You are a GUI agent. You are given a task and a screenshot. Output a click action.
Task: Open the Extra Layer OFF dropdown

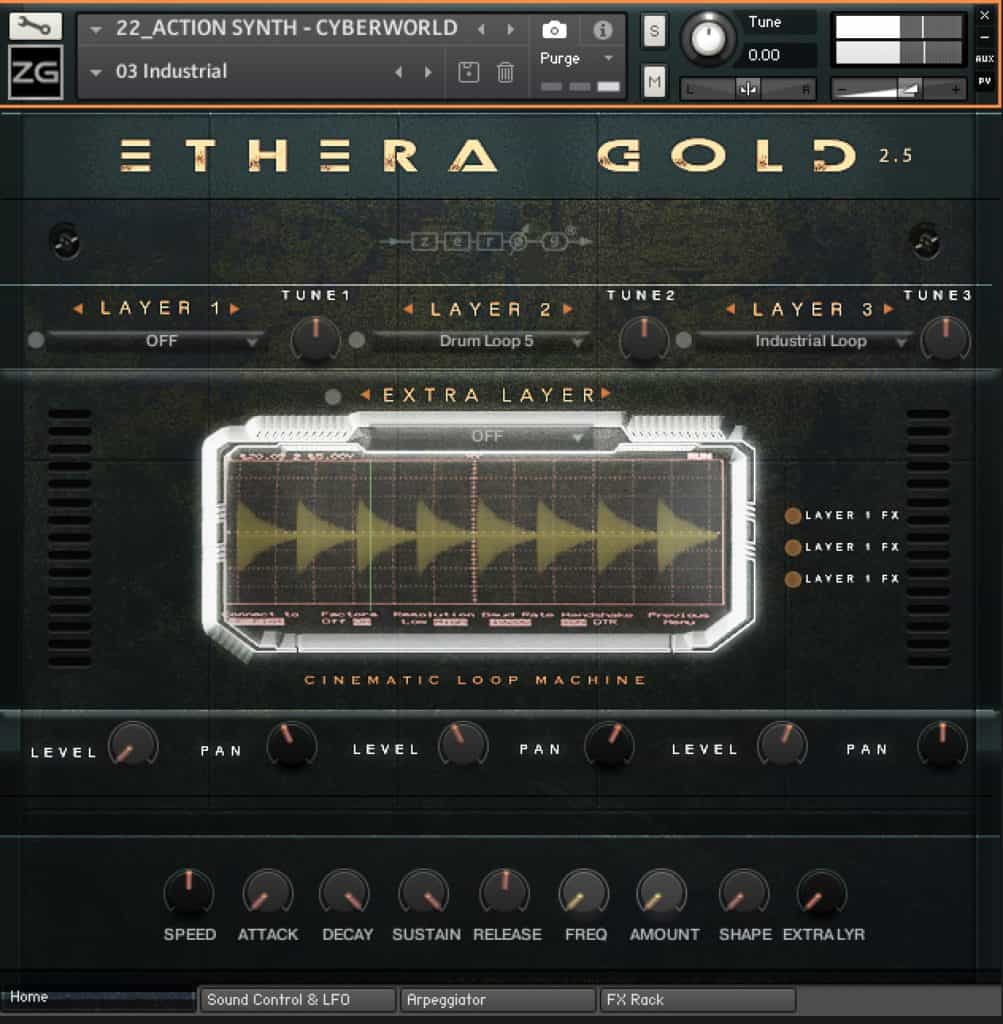point(480,436)
